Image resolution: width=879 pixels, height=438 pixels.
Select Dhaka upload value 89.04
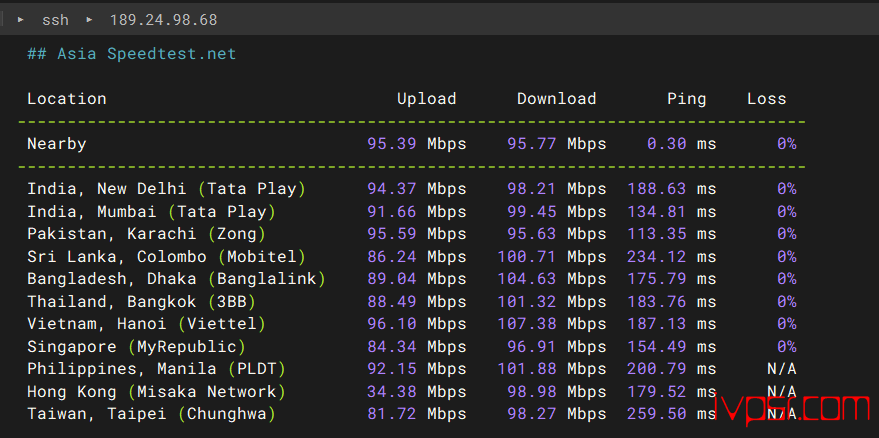pos(391,279)
